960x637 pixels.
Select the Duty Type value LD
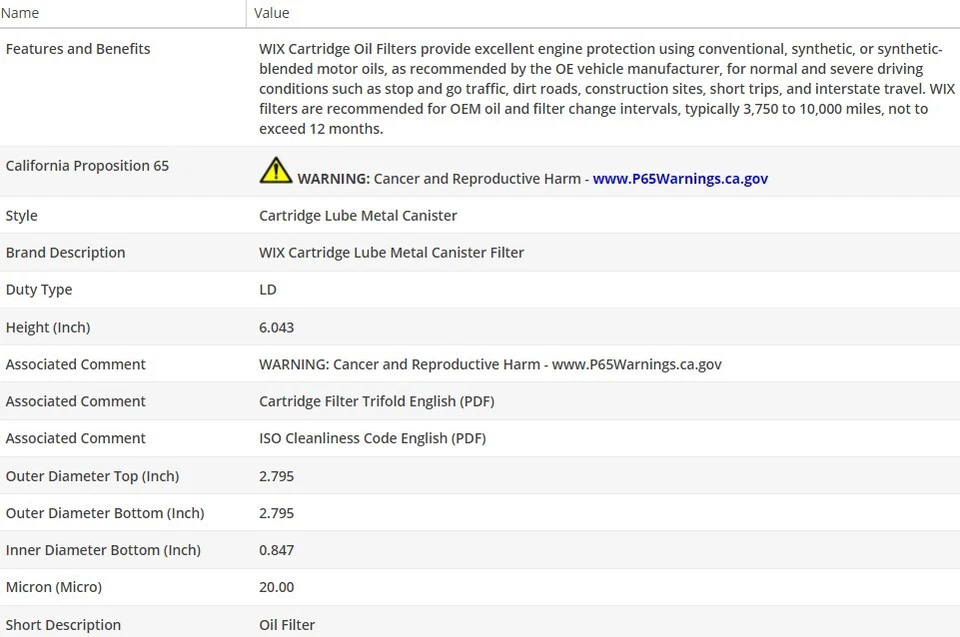pyautogui.click(x=268, y=290)
